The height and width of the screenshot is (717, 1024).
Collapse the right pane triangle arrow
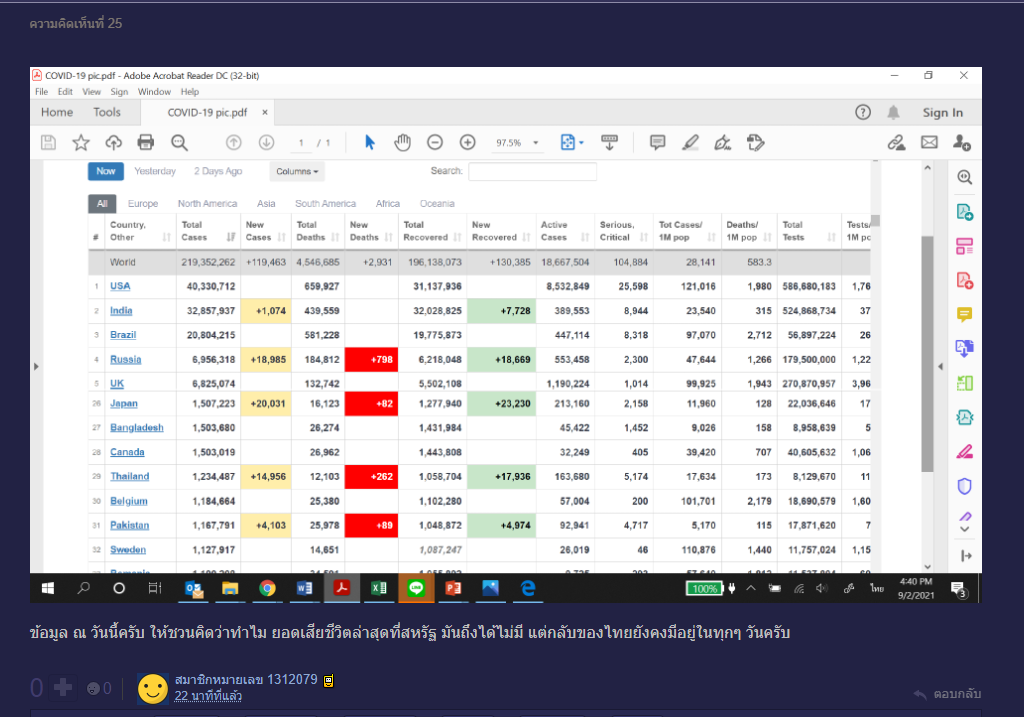click(x=940, y=366)
